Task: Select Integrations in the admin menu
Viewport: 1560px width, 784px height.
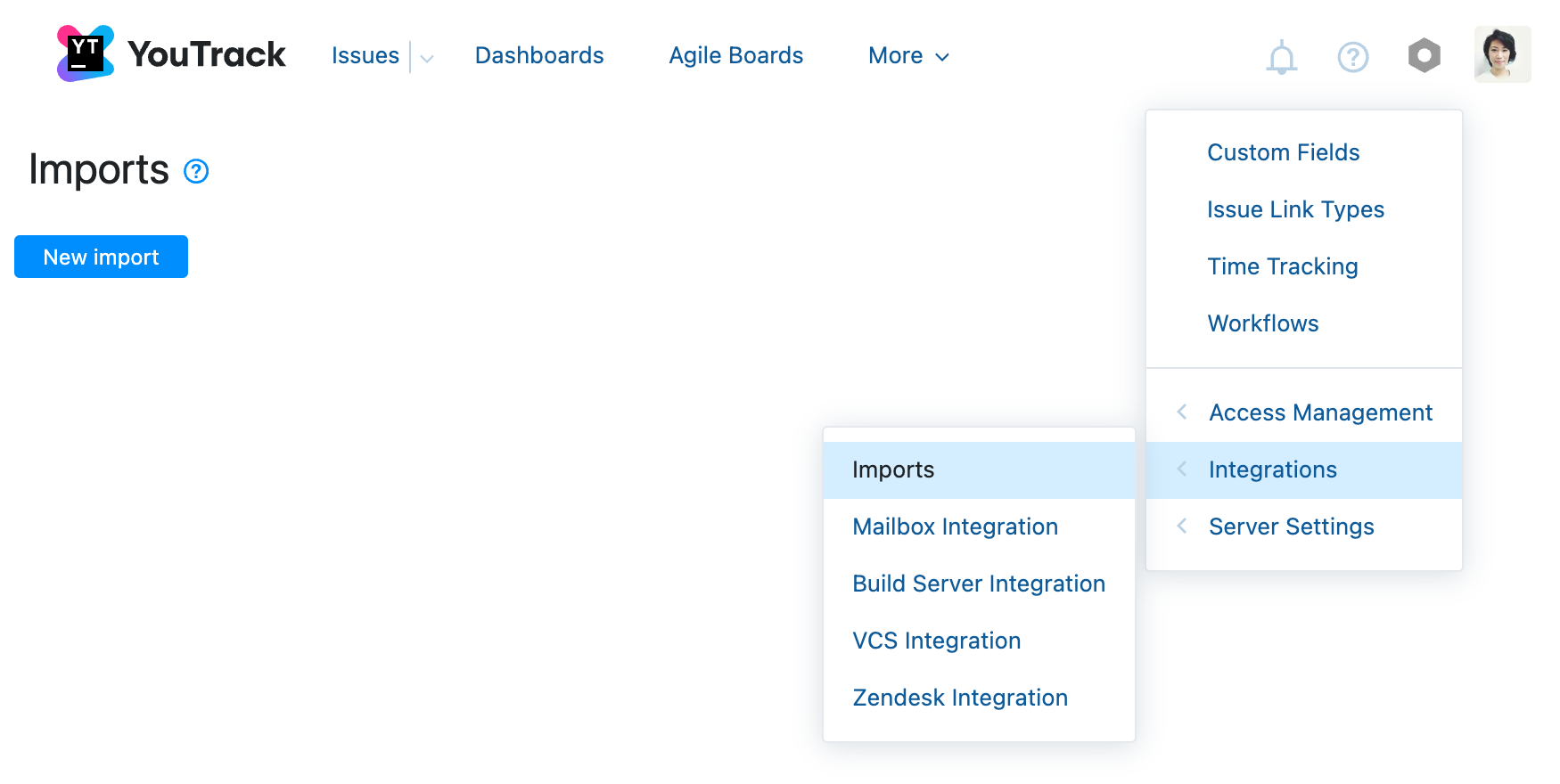Action: click(1272, 470)
